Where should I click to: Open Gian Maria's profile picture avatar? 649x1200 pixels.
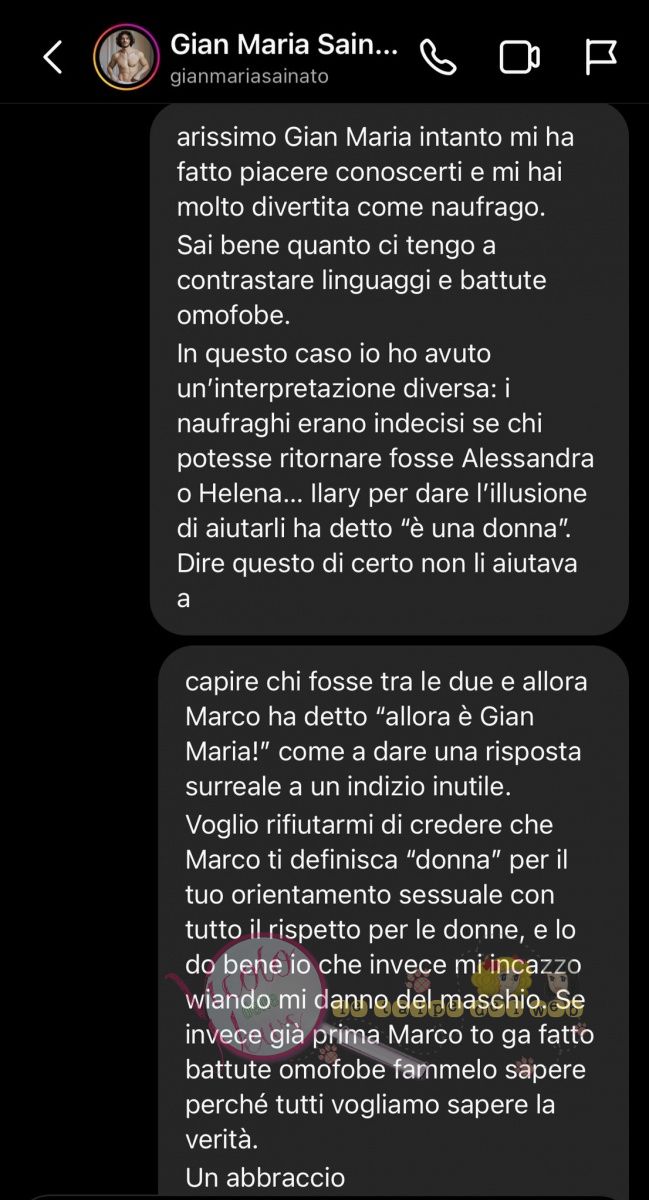tap(125, 57)
